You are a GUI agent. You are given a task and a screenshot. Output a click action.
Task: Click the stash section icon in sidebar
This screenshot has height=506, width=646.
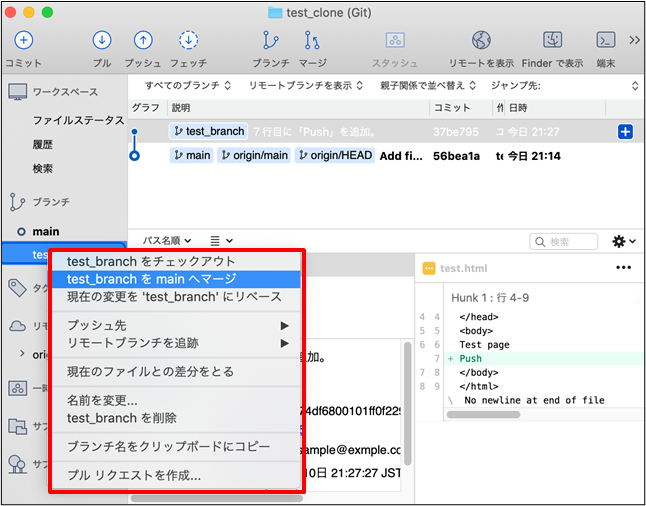pyautogui.click(x=18, y=388)
